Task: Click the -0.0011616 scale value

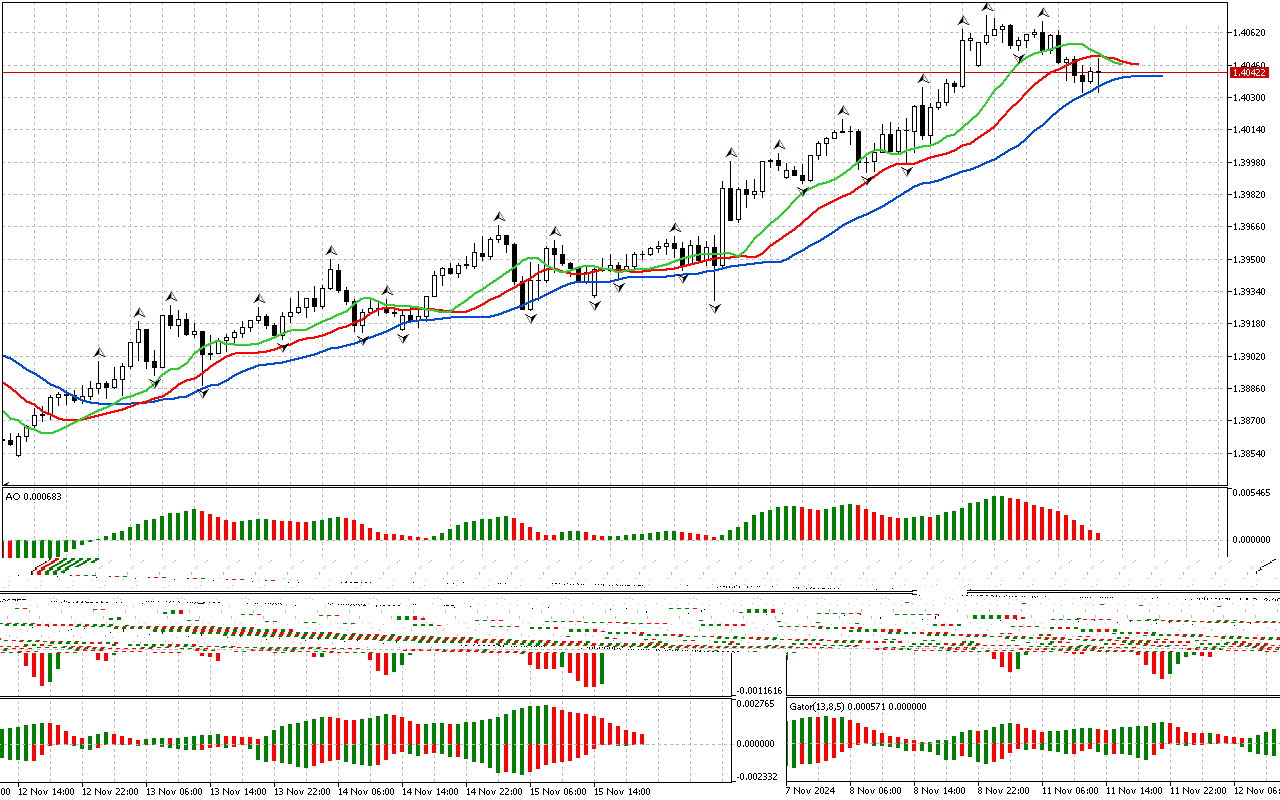Action: (759, 691)
